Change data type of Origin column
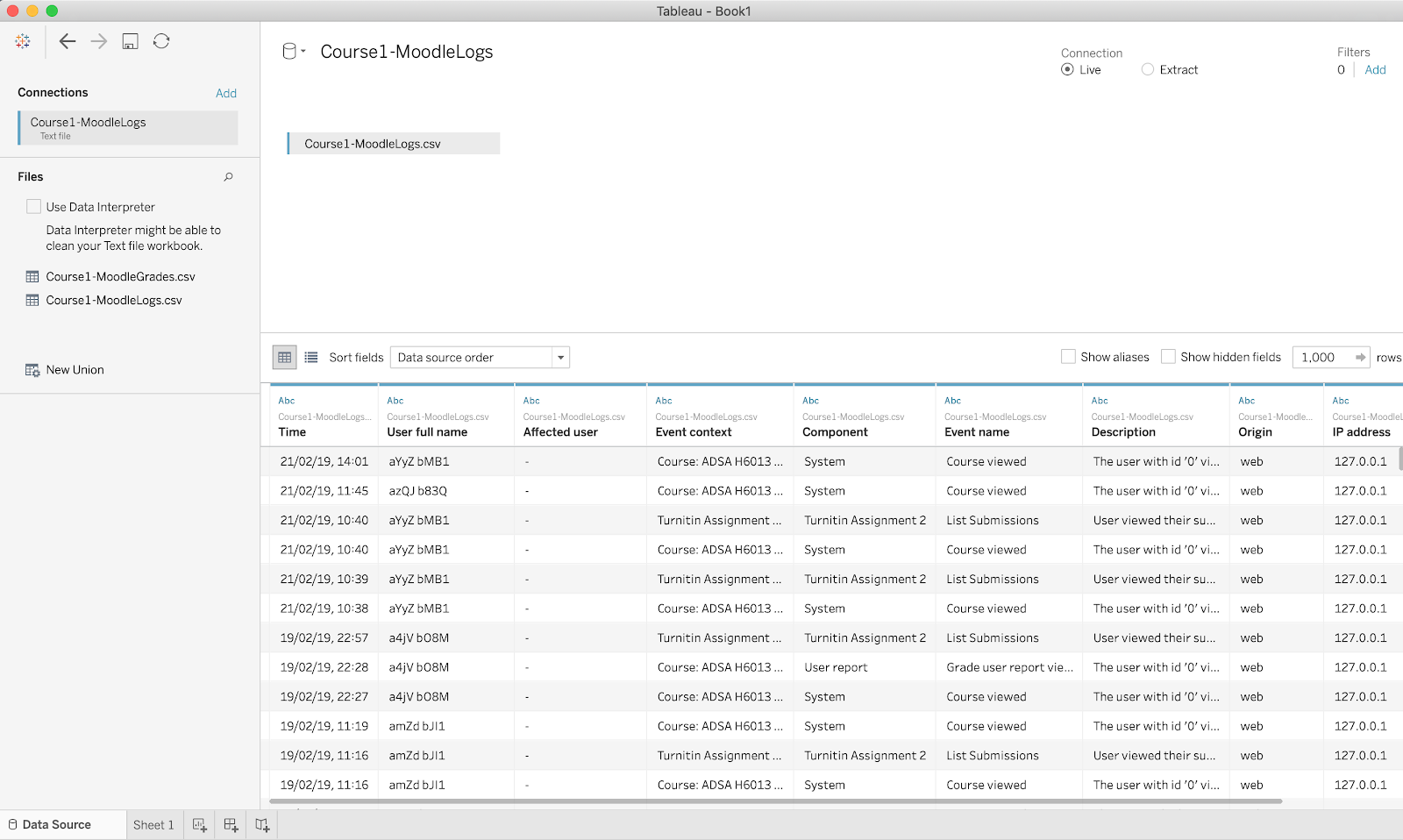This screenshot has width=1403, height=840. (1246, 401)
